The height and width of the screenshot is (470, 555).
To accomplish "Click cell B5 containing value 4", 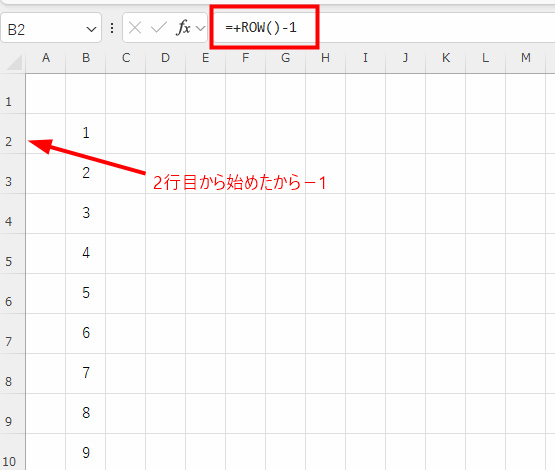I will click(86, 254).
